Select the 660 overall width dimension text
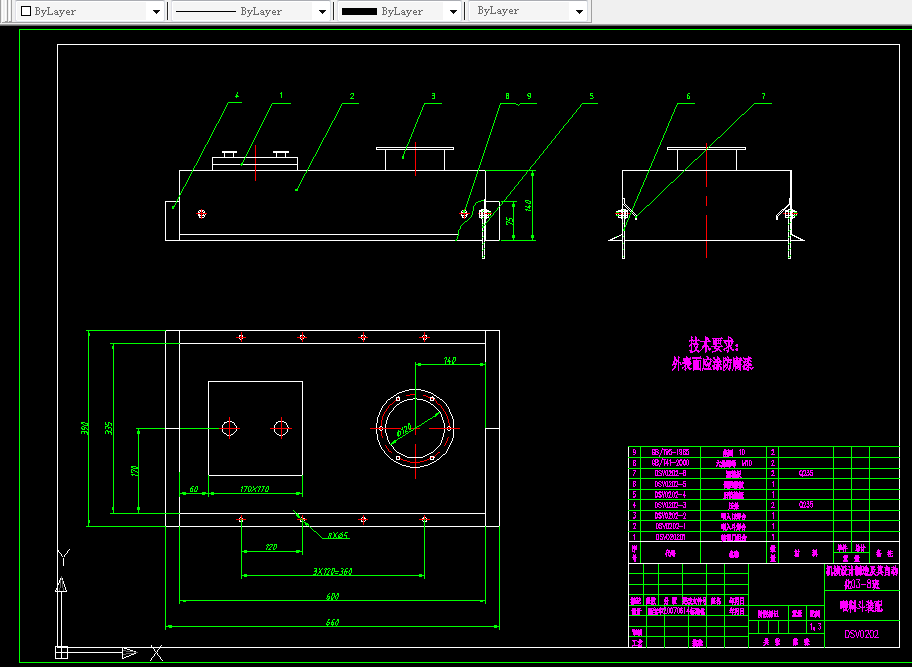Image resolution: width=912 pixels, height=667 pixels. (x=332, y=622)
